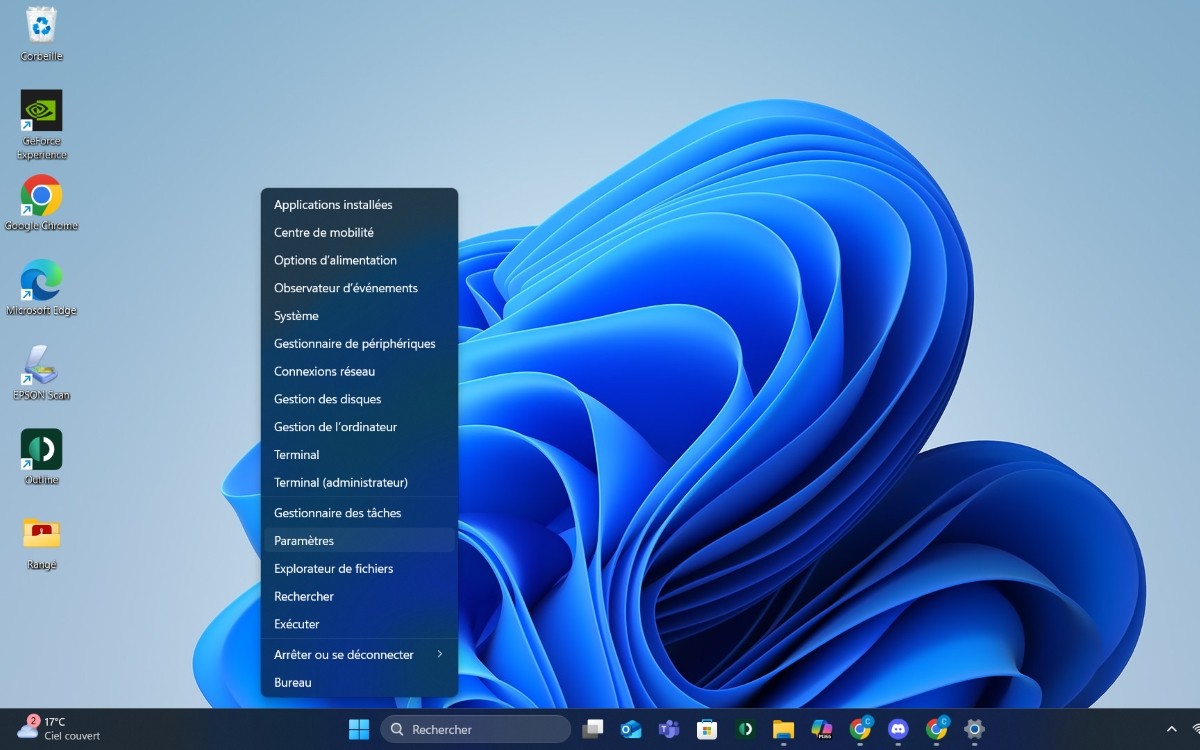Viewport: 1200px width, 750px height.
Task: Open the Microsoft Store from the taskbar
Action: (x=705, y=729)
